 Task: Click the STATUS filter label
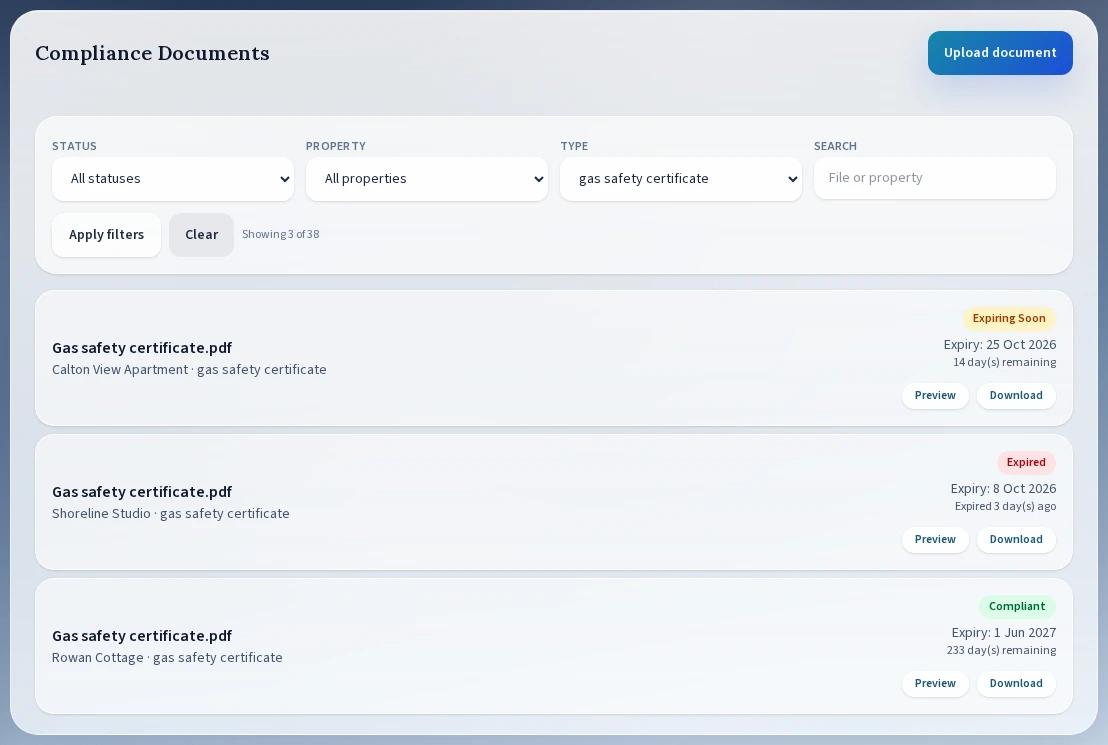pyautogui.click(x=74, y=146)
